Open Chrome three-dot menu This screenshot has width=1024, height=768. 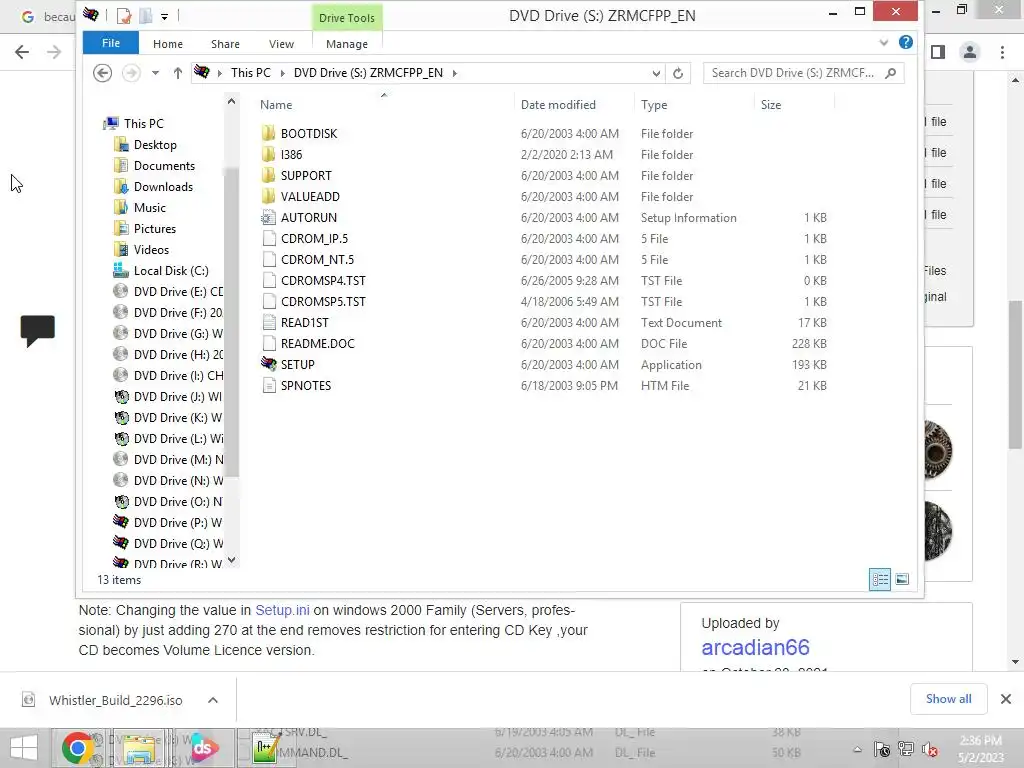click(x=1002, y=52)
